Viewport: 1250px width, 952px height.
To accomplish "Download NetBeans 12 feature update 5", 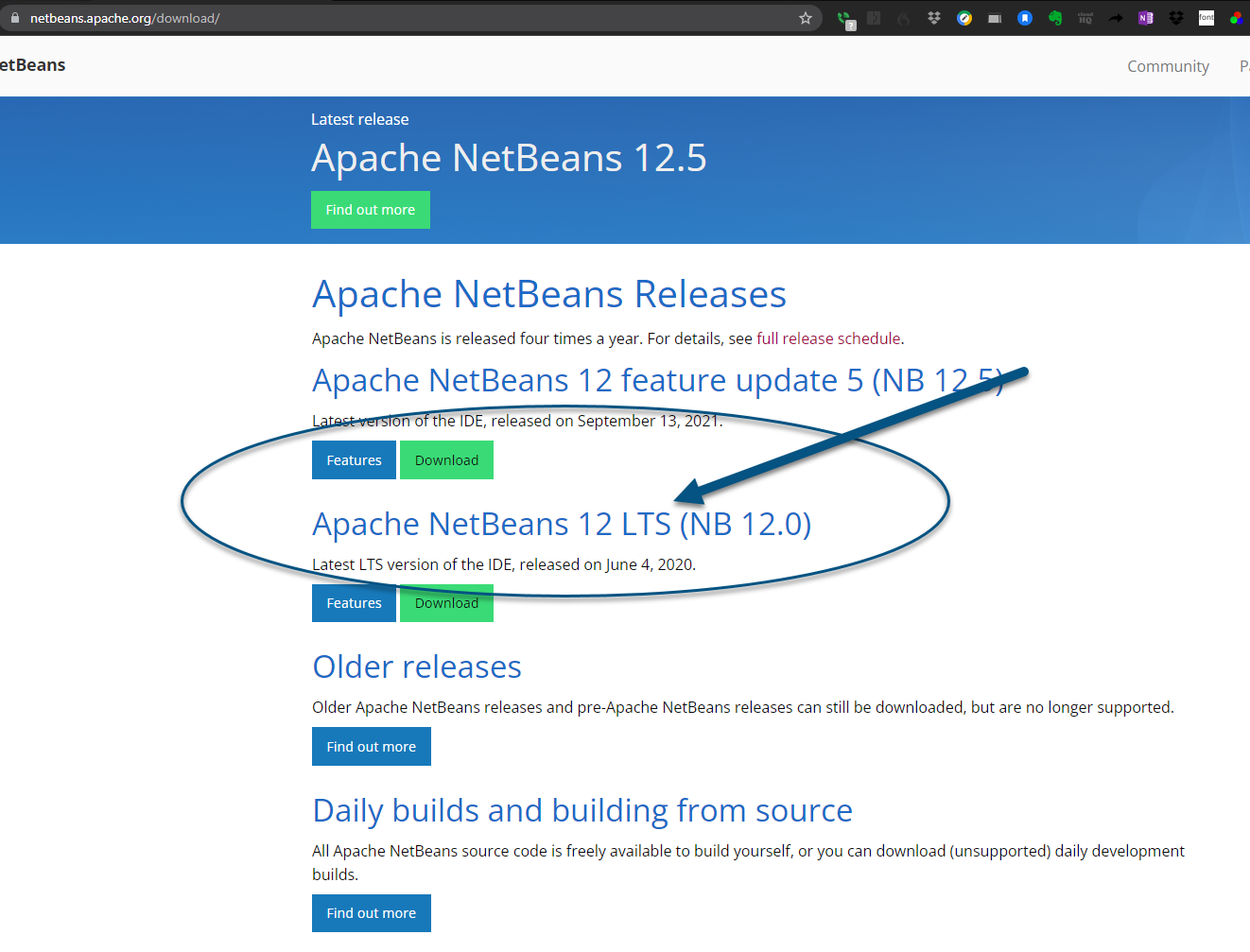I will click(446, 460).
